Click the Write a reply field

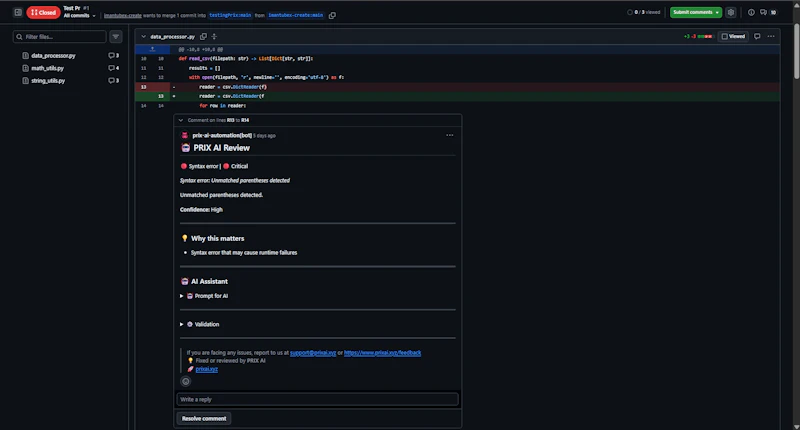[317, 399]
